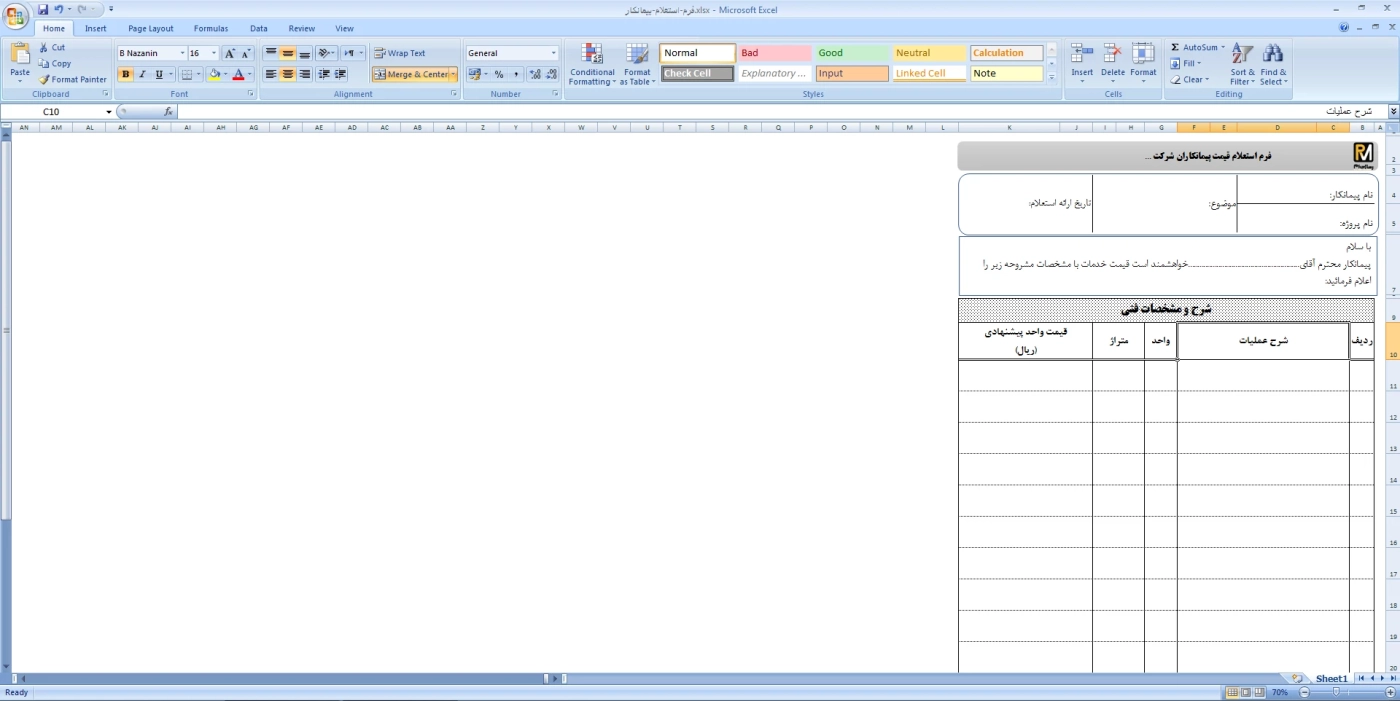Delete cells using Delete button
1400x701 pixels.
pos(1113,64)
